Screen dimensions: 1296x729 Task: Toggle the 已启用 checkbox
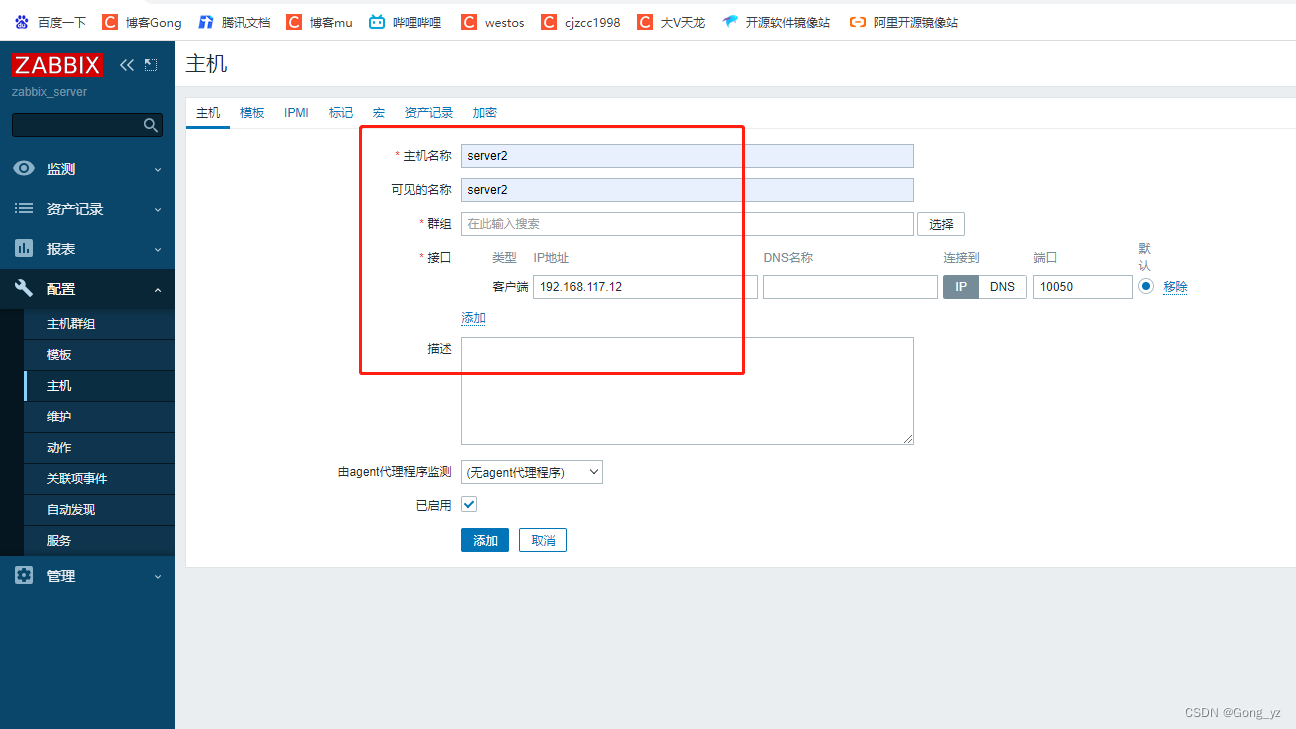[x=469, y=505]
